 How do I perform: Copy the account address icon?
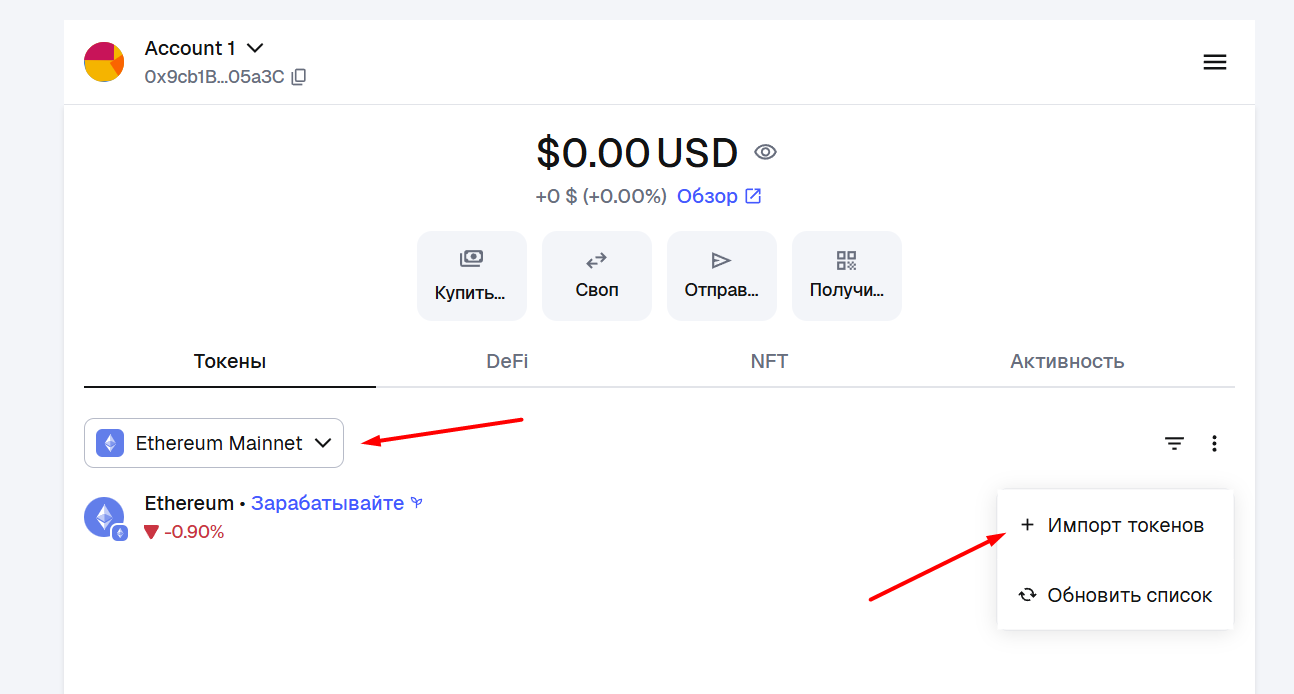(x=299, y=77)
